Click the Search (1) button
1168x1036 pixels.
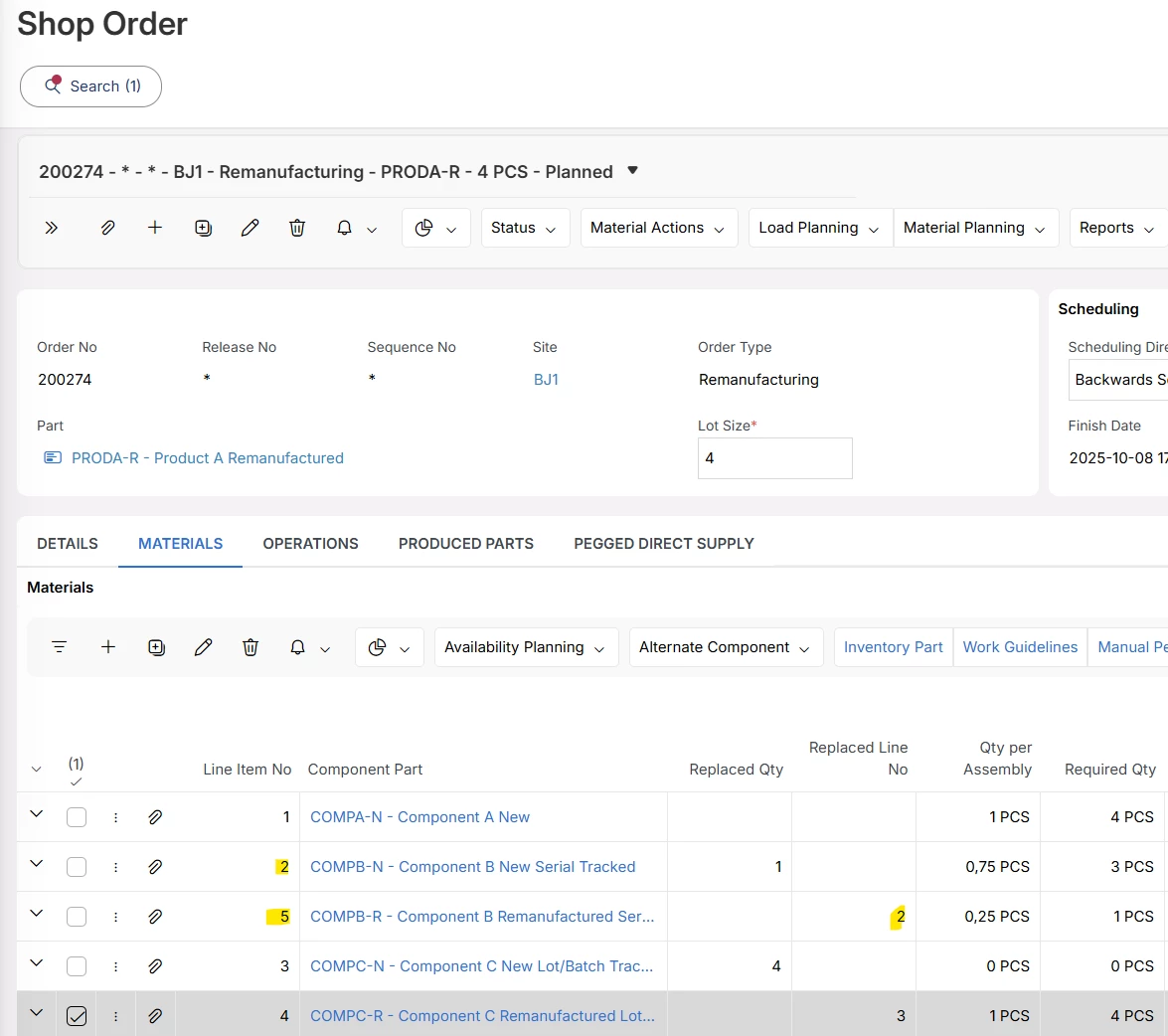click(x=91, y=86)
